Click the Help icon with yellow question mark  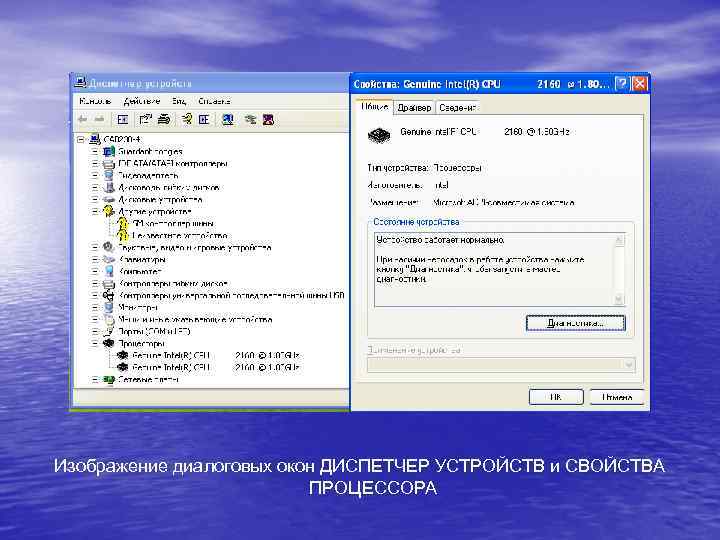(x=187, y=120)
